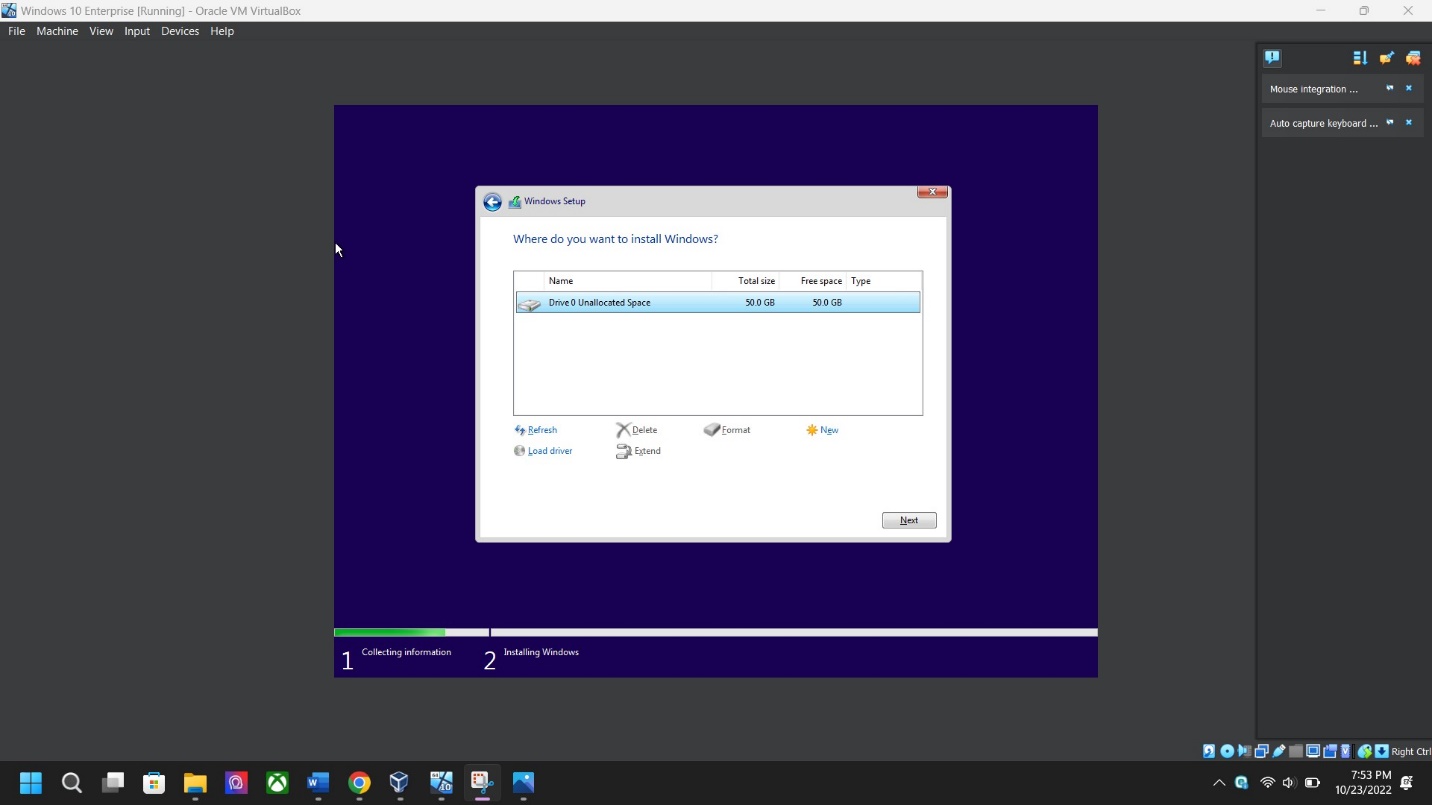Screen dimensions: 1432x805
Task: Open Google Chrome from the taskbar
Action: [x=359, y=782]
